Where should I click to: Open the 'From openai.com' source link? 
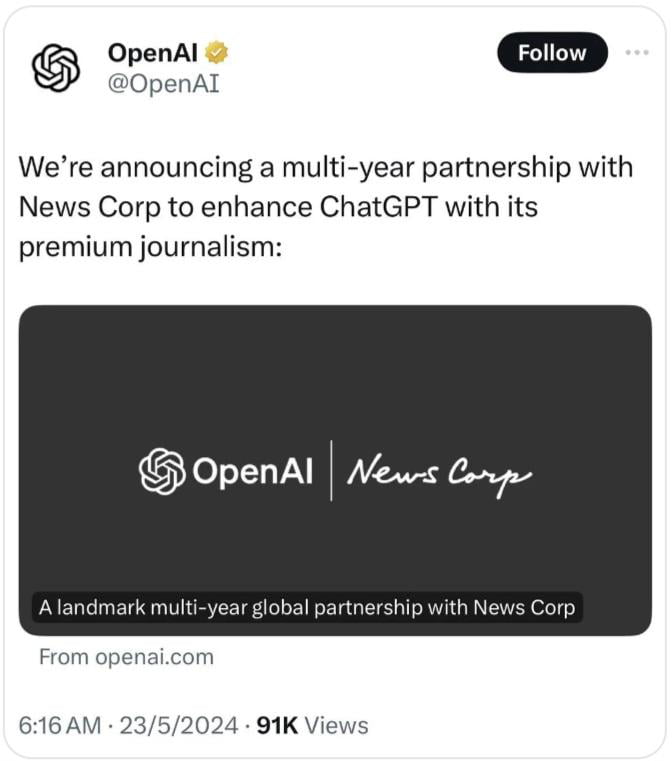pyautogui.click(x=126, y=657)
